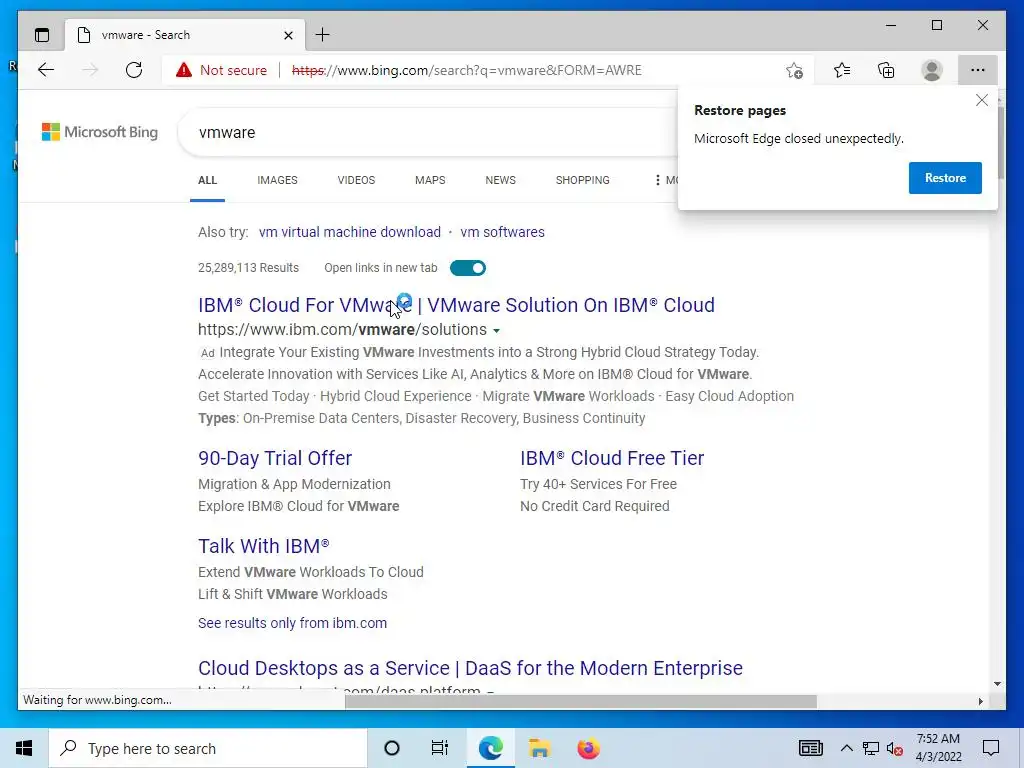Try vm virtual machine download suggestion
1024x768 pixels.
(x=350, y=232)
